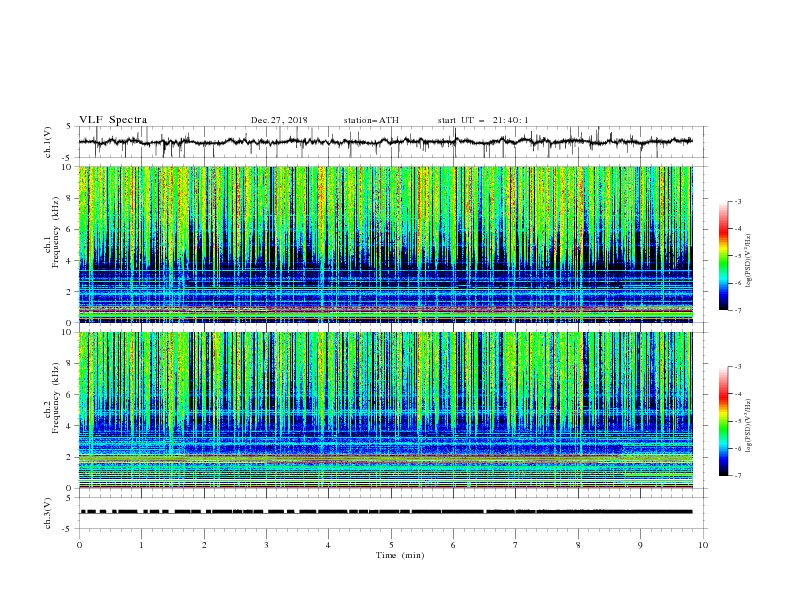792x612 pixels.
Task: Click the ch.2 frequency axis "8" tick label
Action: (x=71, y=364)
